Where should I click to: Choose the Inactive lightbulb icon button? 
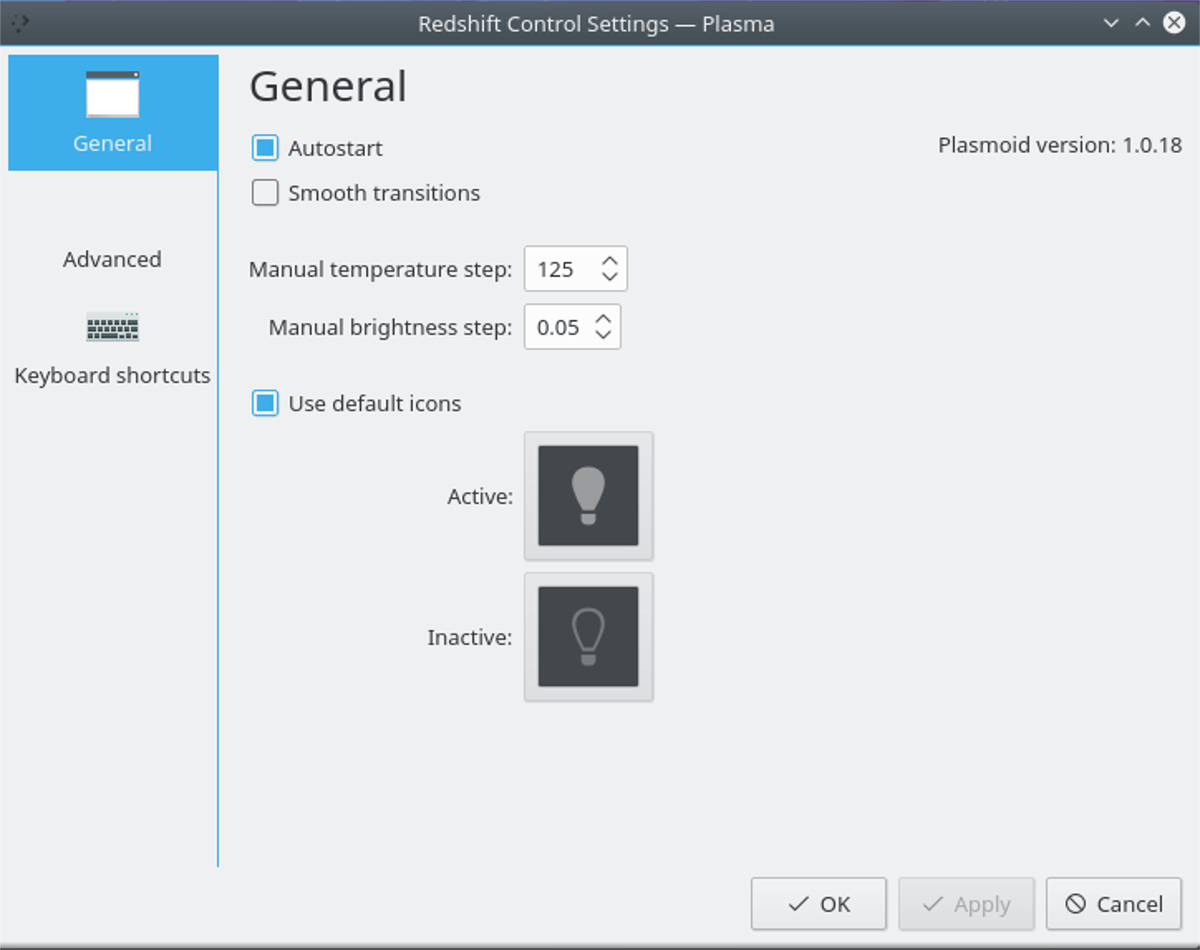[x=588, y=637]
